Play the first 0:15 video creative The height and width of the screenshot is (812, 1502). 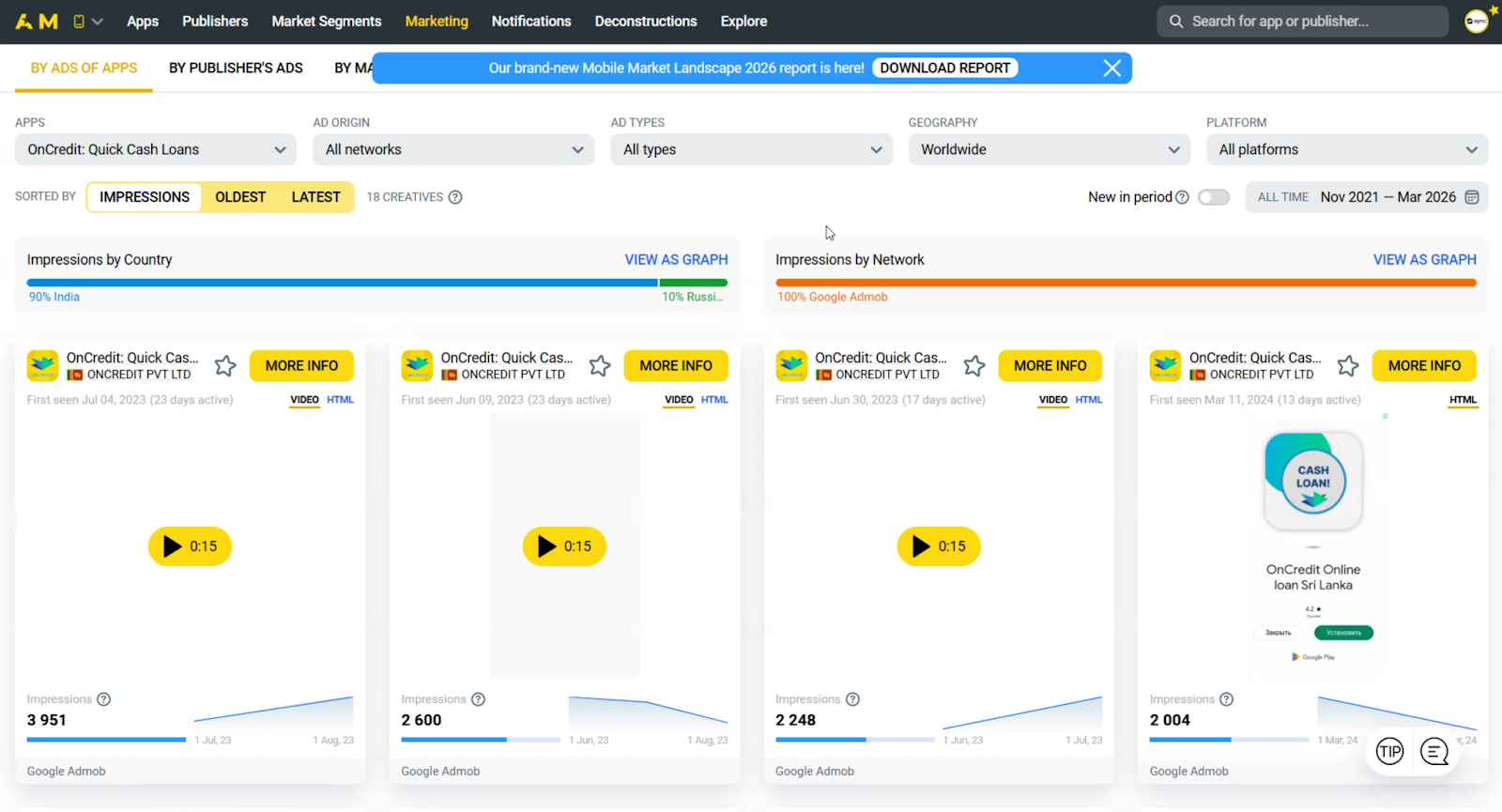pos(190,546)
